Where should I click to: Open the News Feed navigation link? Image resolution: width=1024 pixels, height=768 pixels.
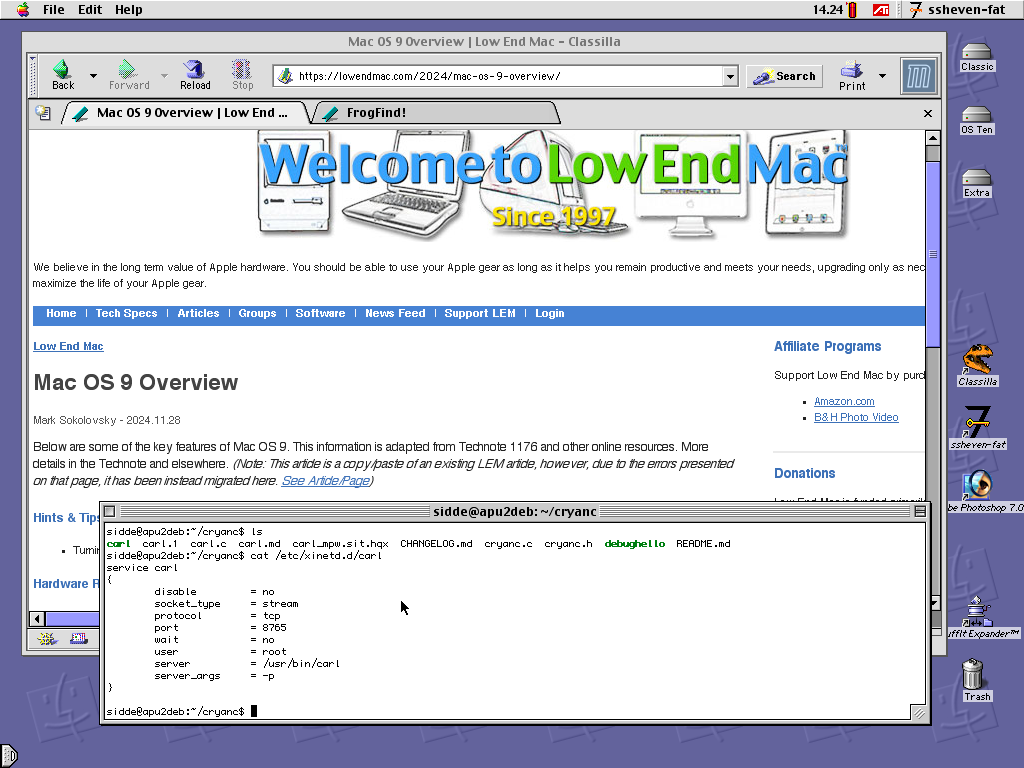[x=395, y=313]
